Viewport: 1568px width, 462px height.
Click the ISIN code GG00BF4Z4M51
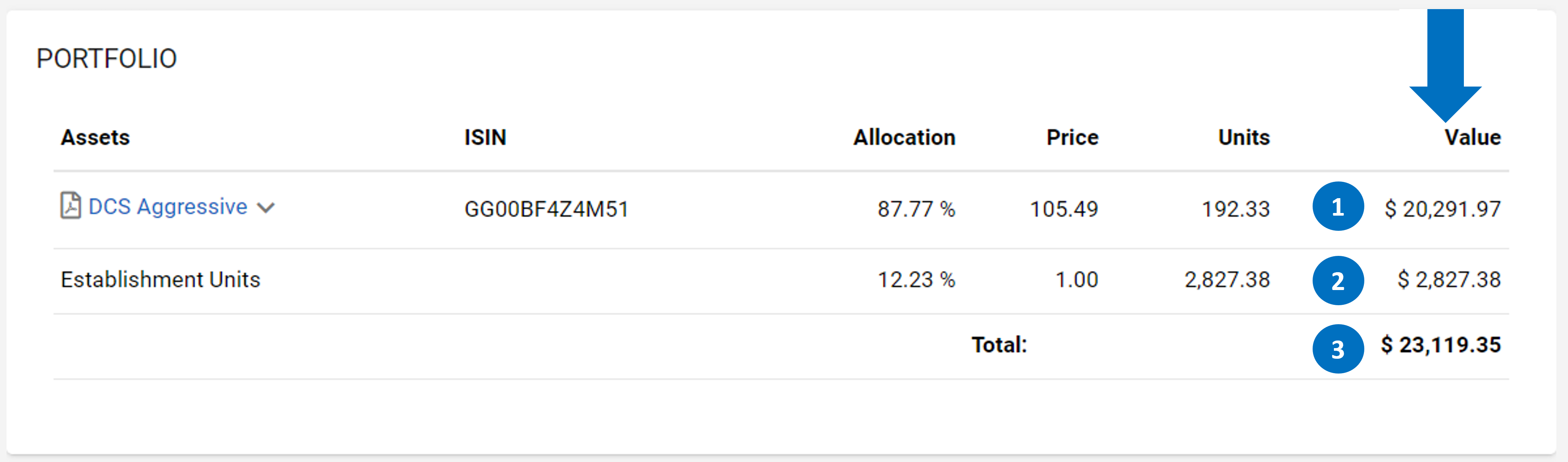(x=546, y=209)
